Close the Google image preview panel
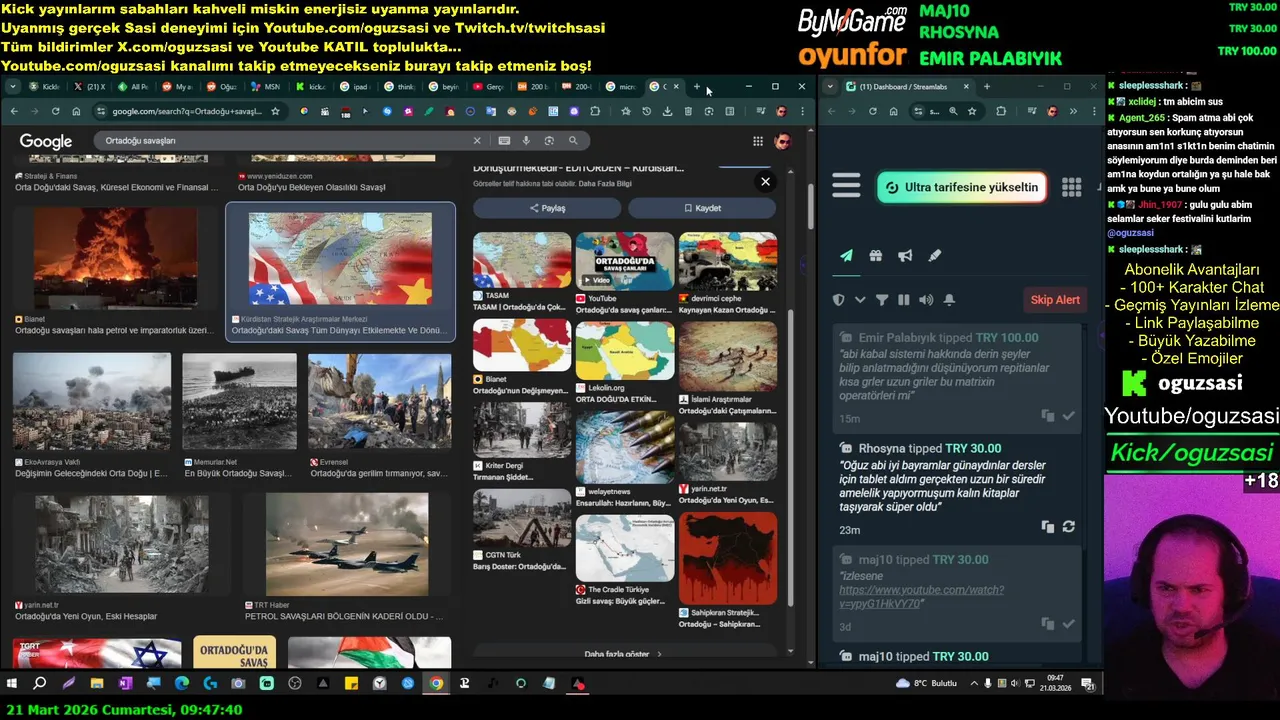 pos(765,181)
